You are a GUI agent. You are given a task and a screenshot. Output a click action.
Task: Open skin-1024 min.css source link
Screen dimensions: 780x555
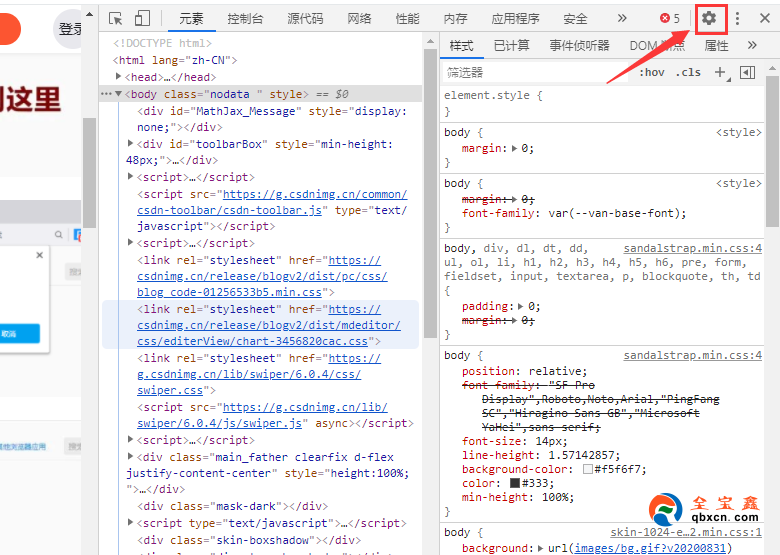click(686, 532)
